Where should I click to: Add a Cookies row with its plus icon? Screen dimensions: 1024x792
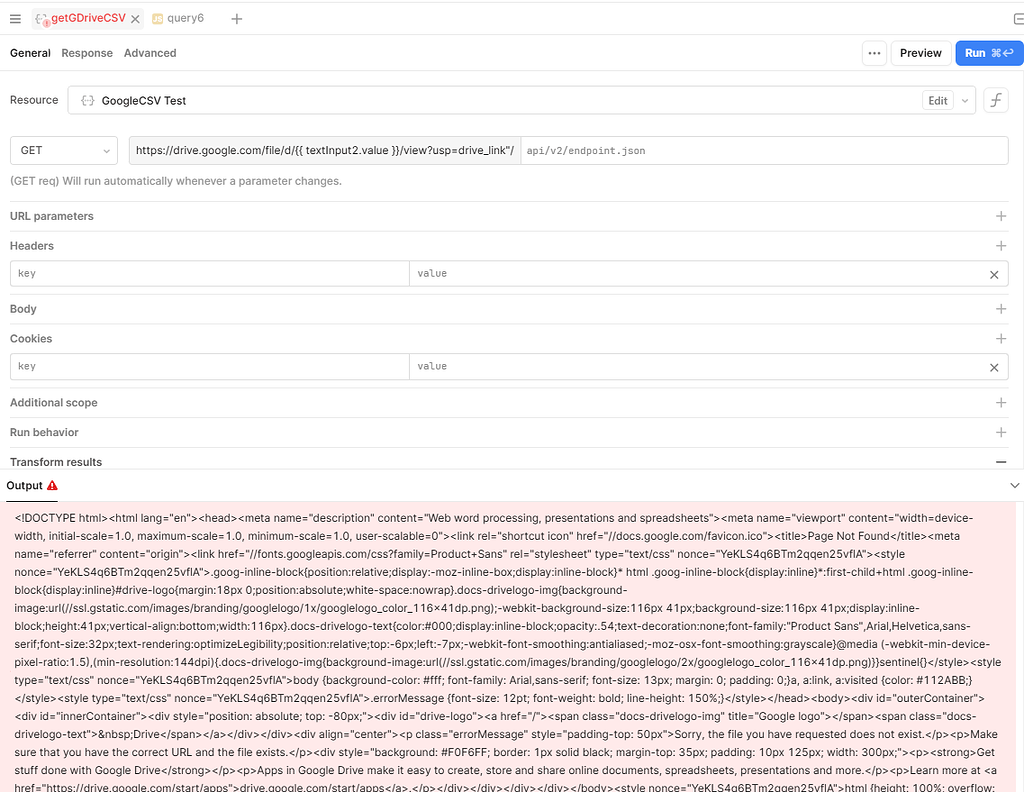[1002, 338]
